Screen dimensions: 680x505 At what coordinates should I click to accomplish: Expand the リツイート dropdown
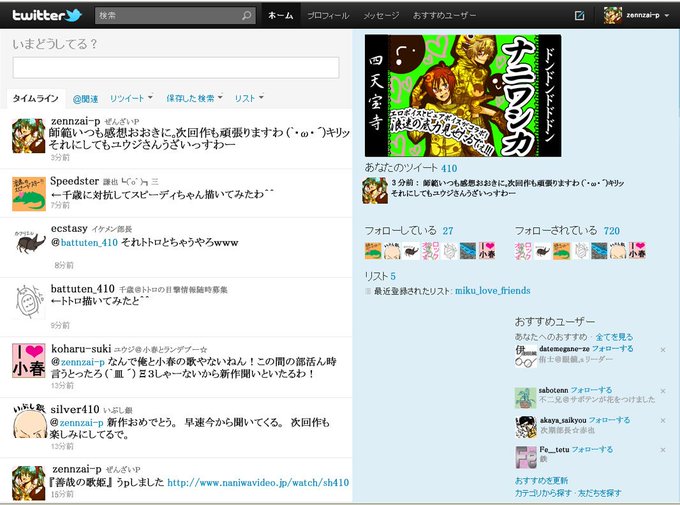[131, 98]
